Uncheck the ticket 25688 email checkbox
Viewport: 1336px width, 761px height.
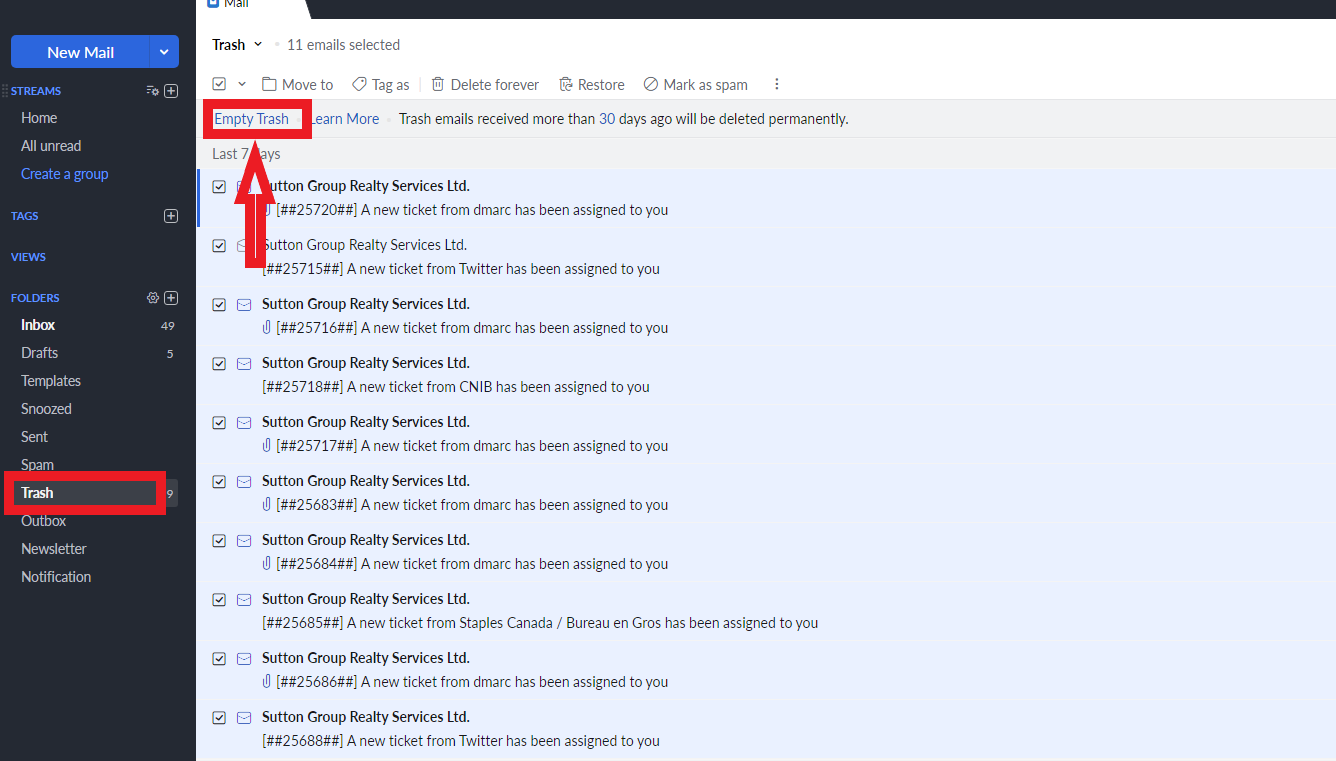click(219, 718)
